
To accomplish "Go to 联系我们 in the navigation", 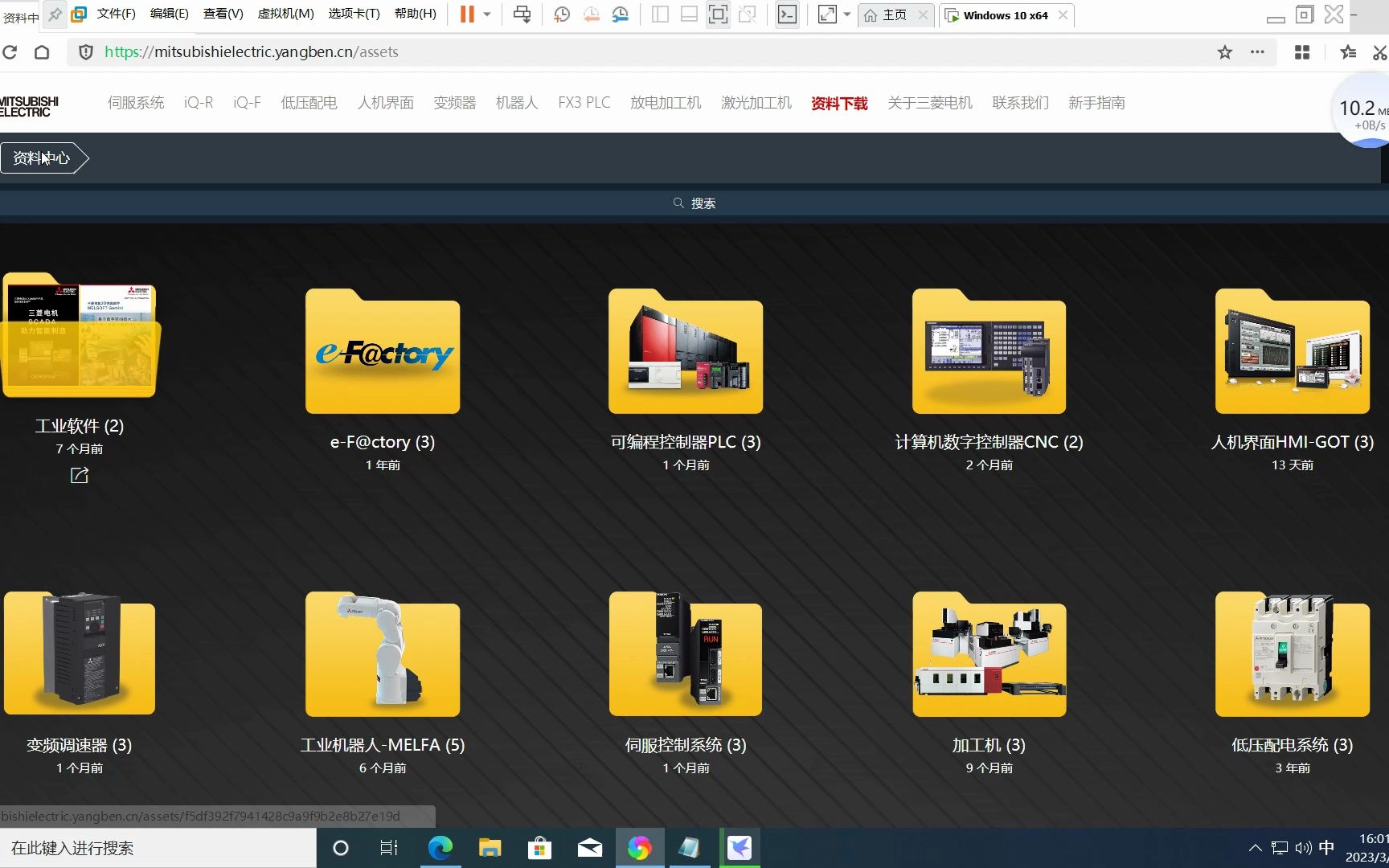I will point(1021,103).
